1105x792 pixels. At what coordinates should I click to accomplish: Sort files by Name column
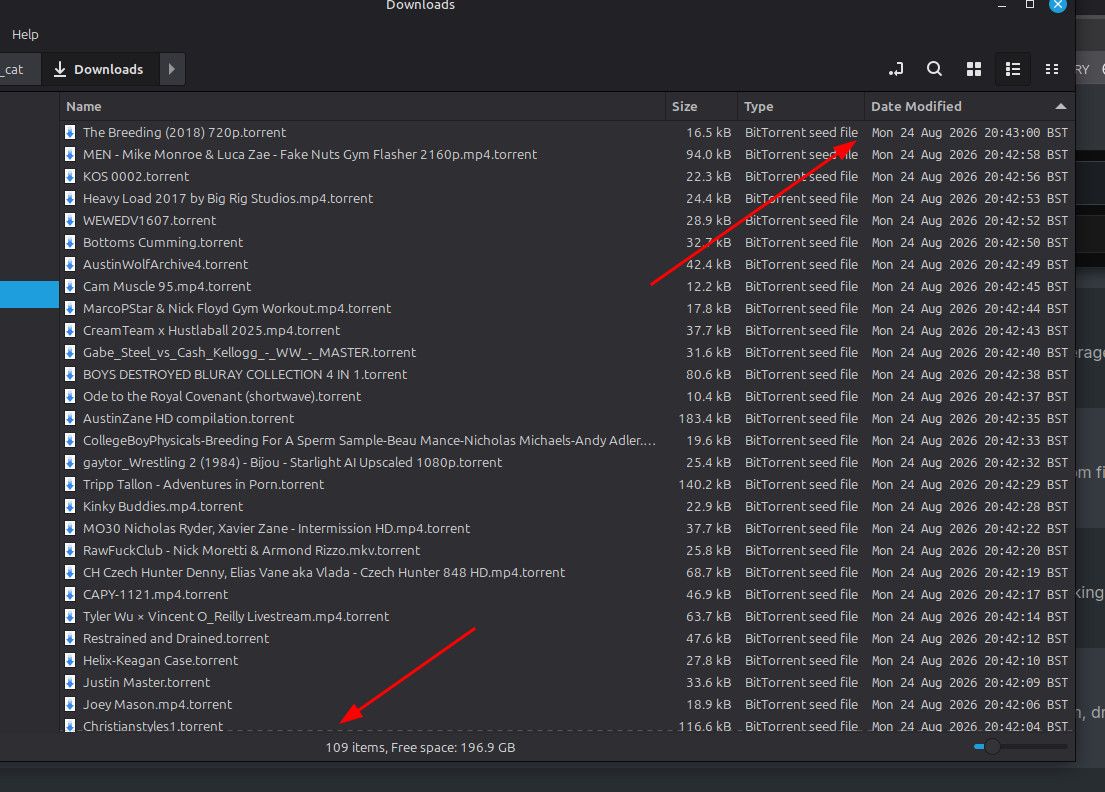pyautogui.click(x=362, y=106)
